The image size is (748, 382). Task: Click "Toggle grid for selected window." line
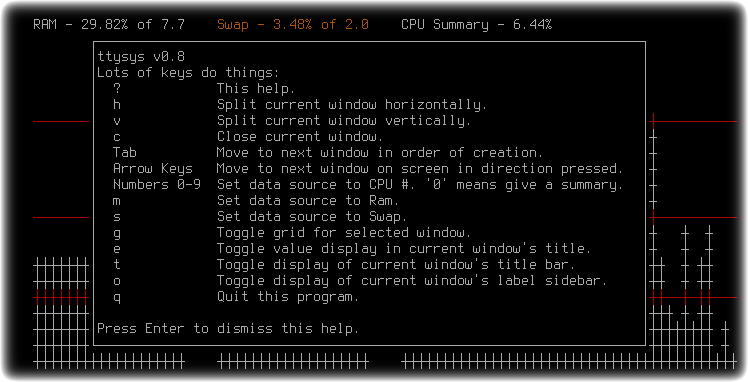coord(344,233)
